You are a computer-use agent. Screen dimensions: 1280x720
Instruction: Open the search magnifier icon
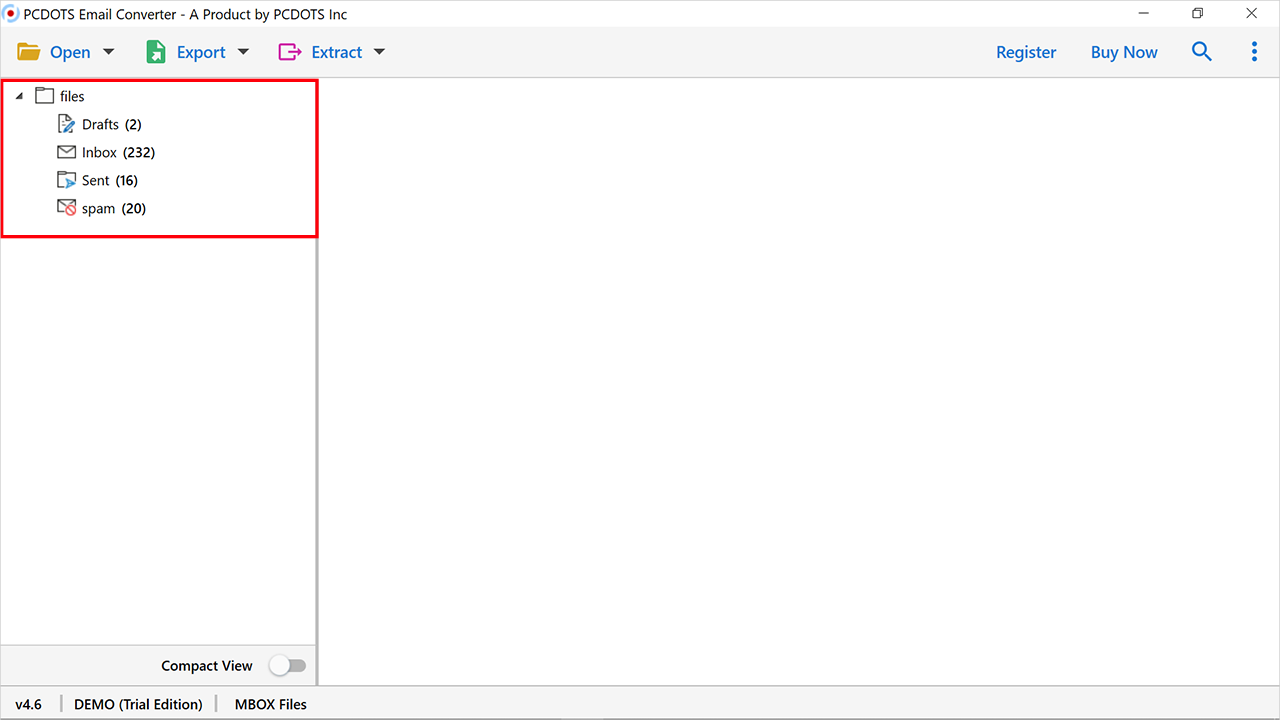pos(1202,52)
